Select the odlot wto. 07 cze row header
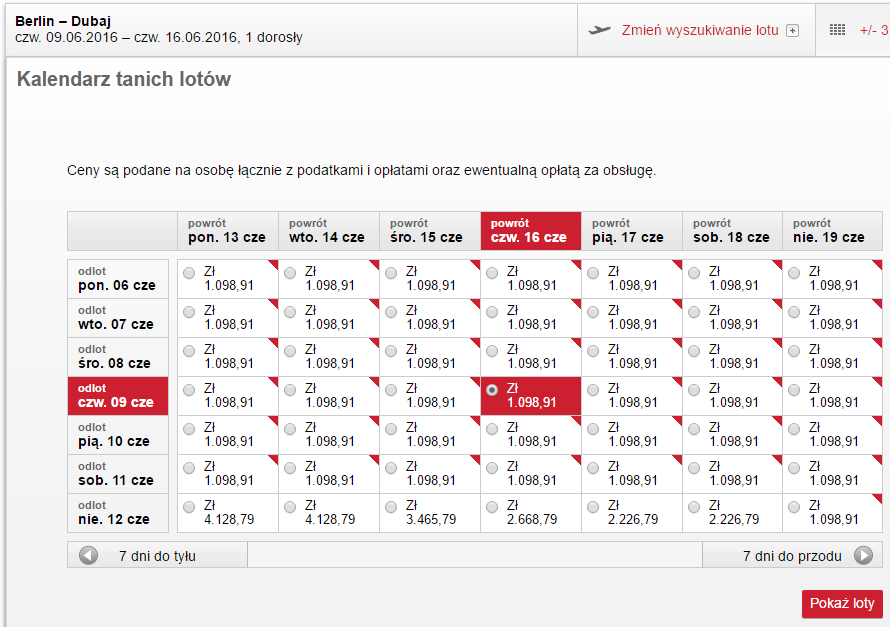890x627 pixels. [x=118, y=318]
